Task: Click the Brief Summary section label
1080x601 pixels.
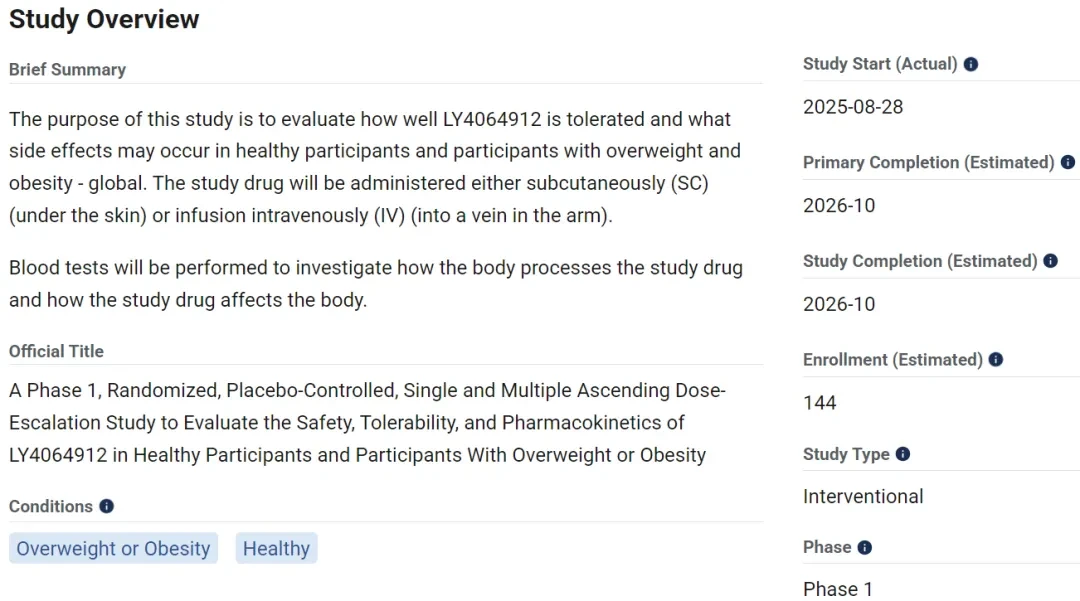Action: point(68,70)
